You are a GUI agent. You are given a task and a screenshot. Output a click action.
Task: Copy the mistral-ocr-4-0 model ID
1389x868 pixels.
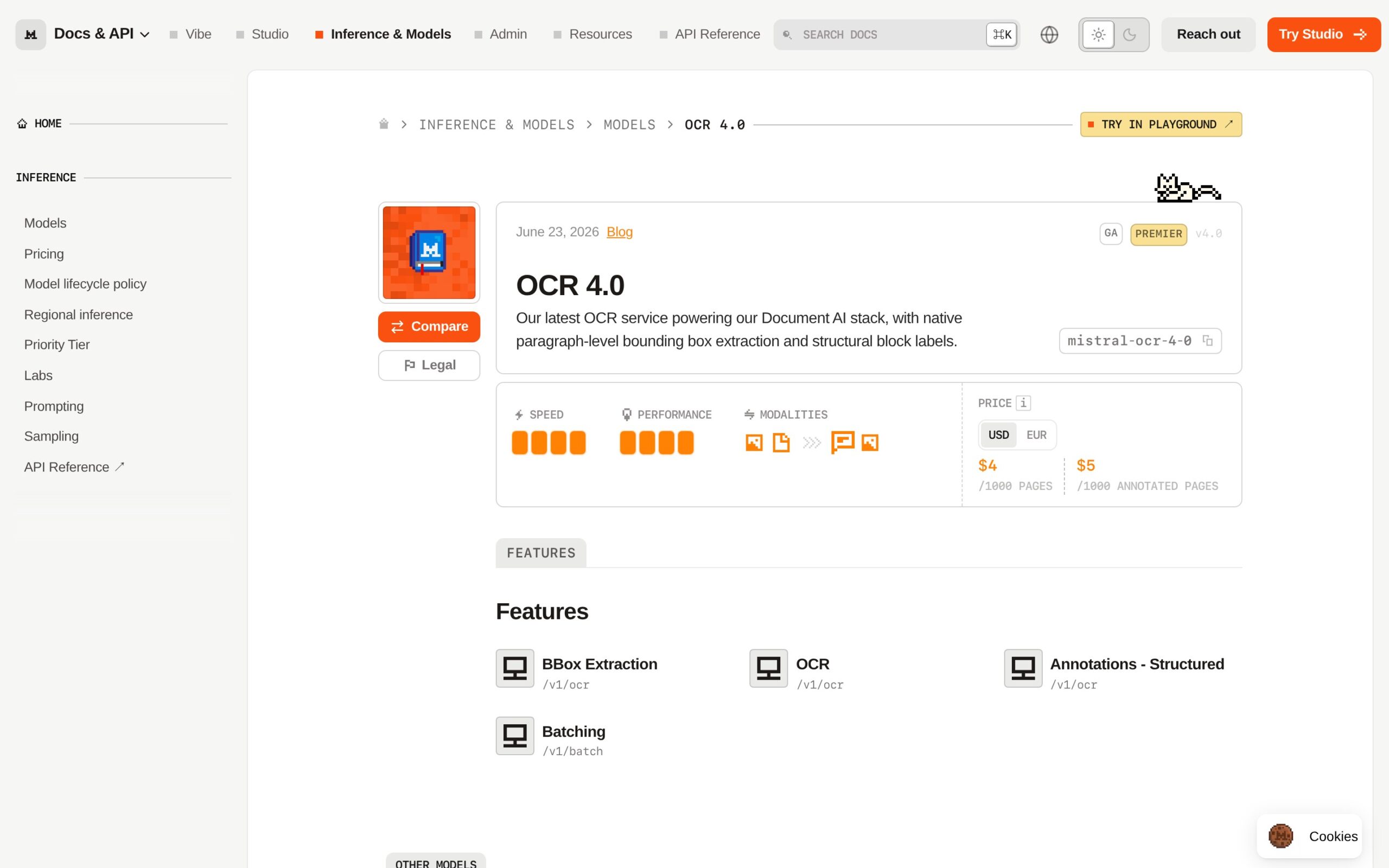coord(1208,341)
